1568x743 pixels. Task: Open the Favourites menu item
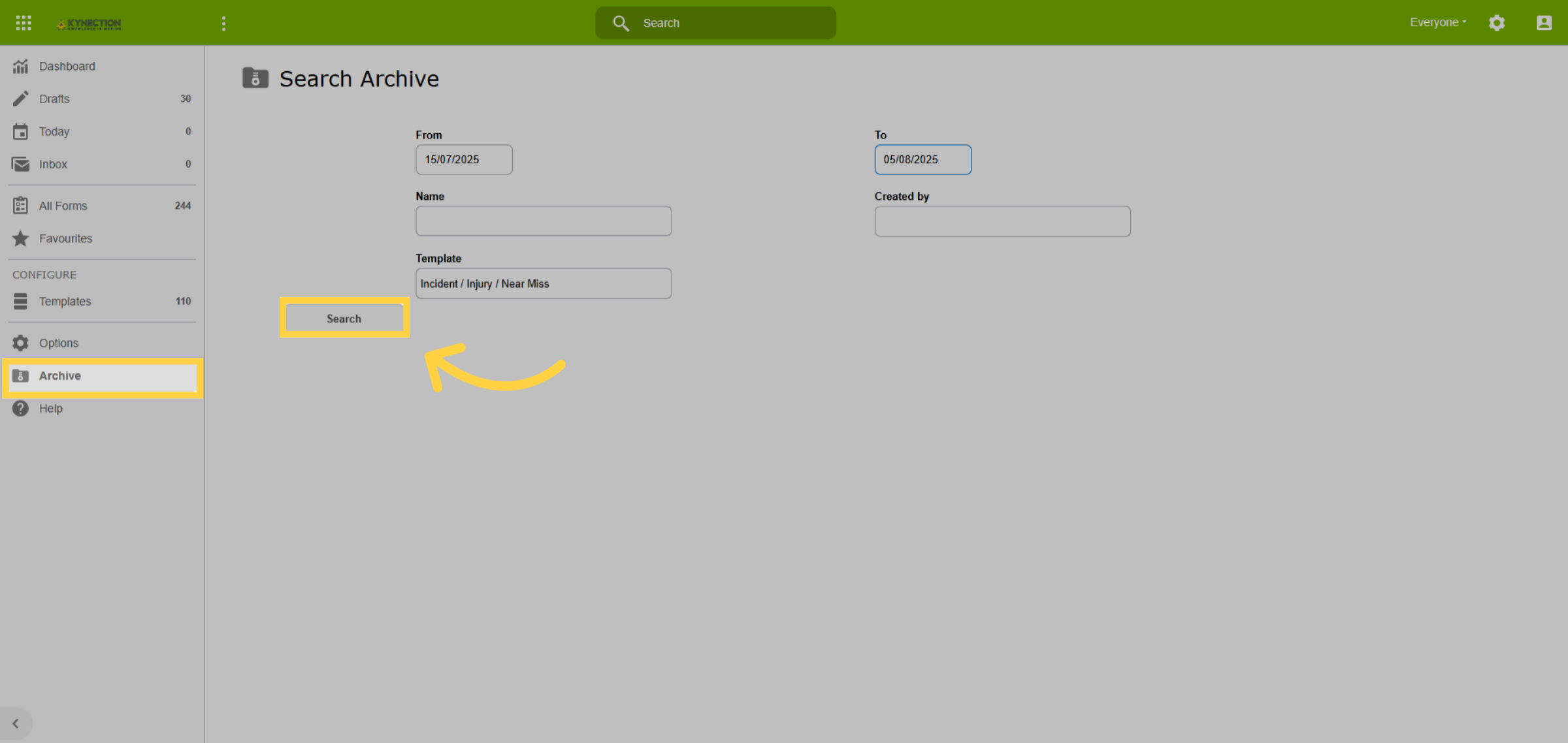click(102, 238)
